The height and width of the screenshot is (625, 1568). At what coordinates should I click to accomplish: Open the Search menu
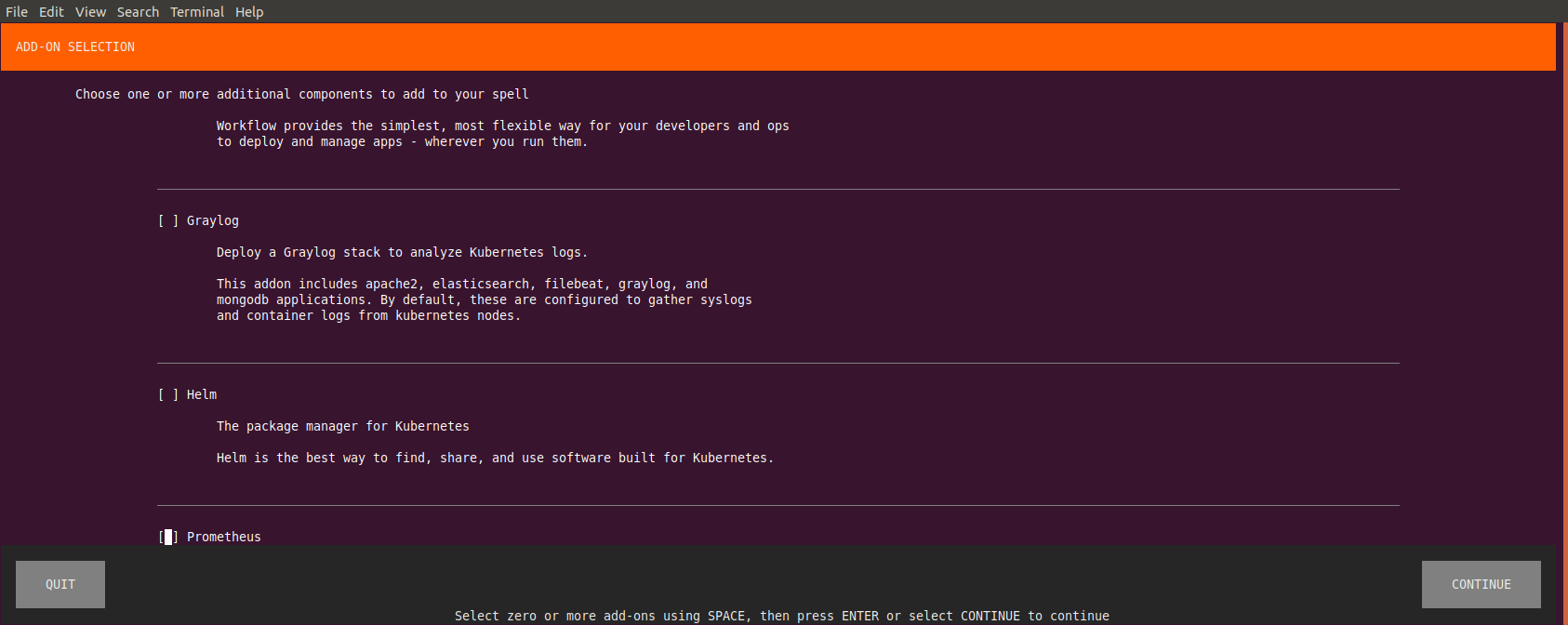[x=138, y=12]
